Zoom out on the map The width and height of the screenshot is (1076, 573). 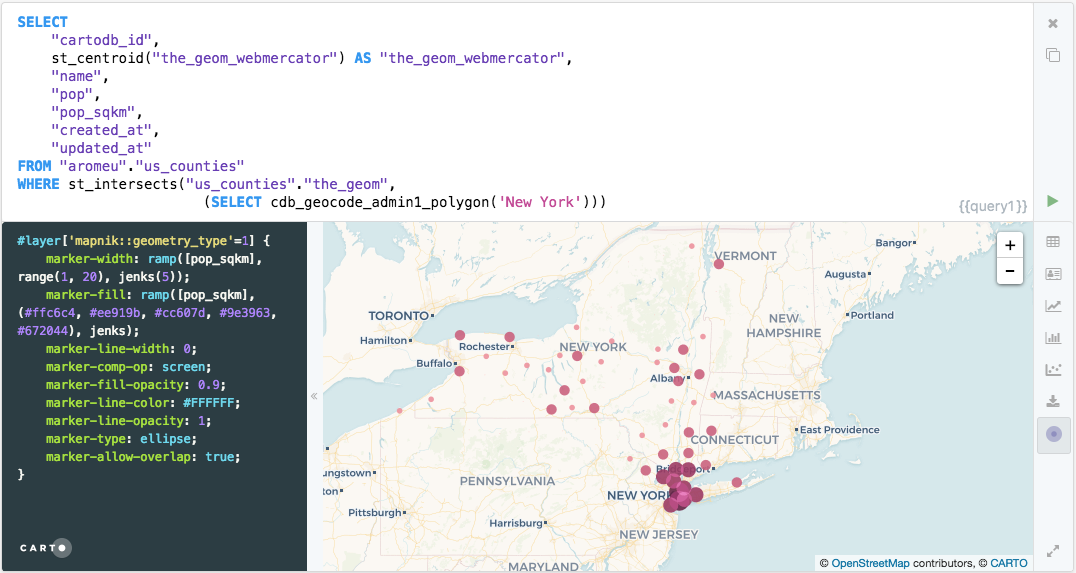(x=1009, y=271)
